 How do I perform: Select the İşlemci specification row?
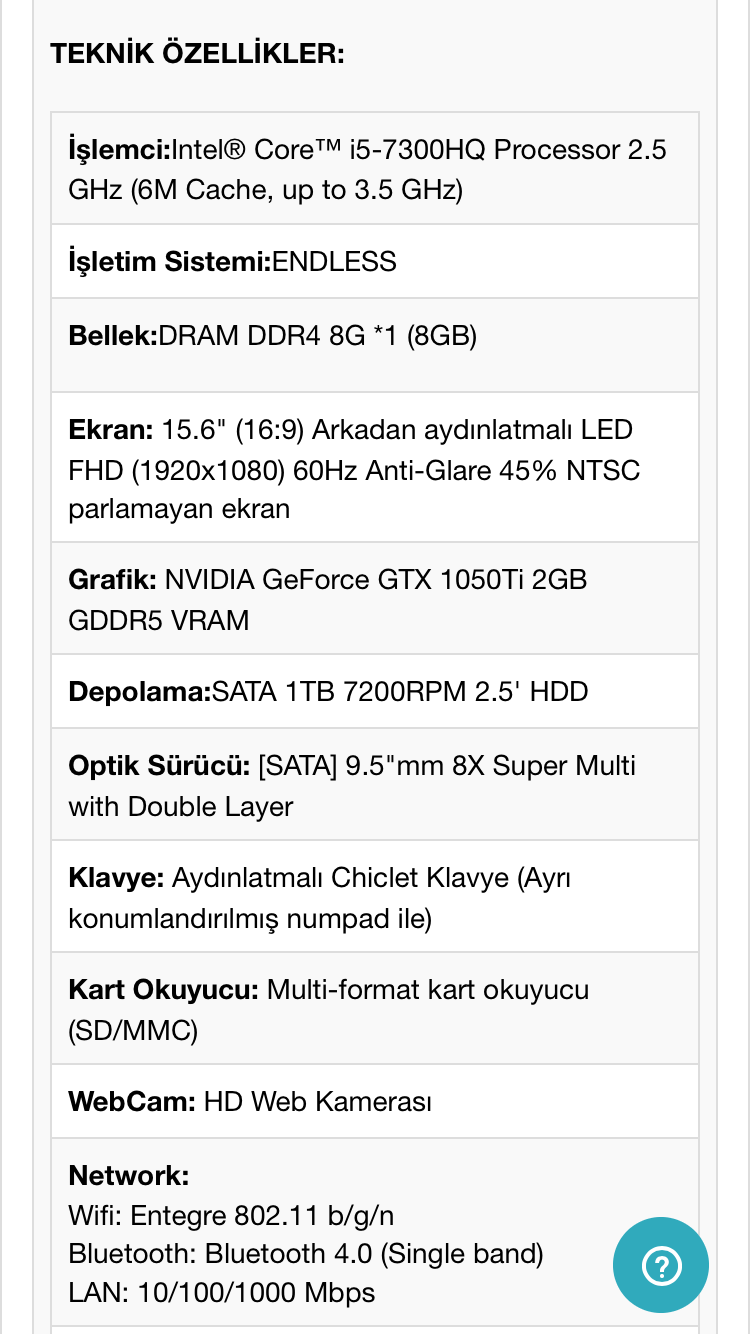pos(375,168)
